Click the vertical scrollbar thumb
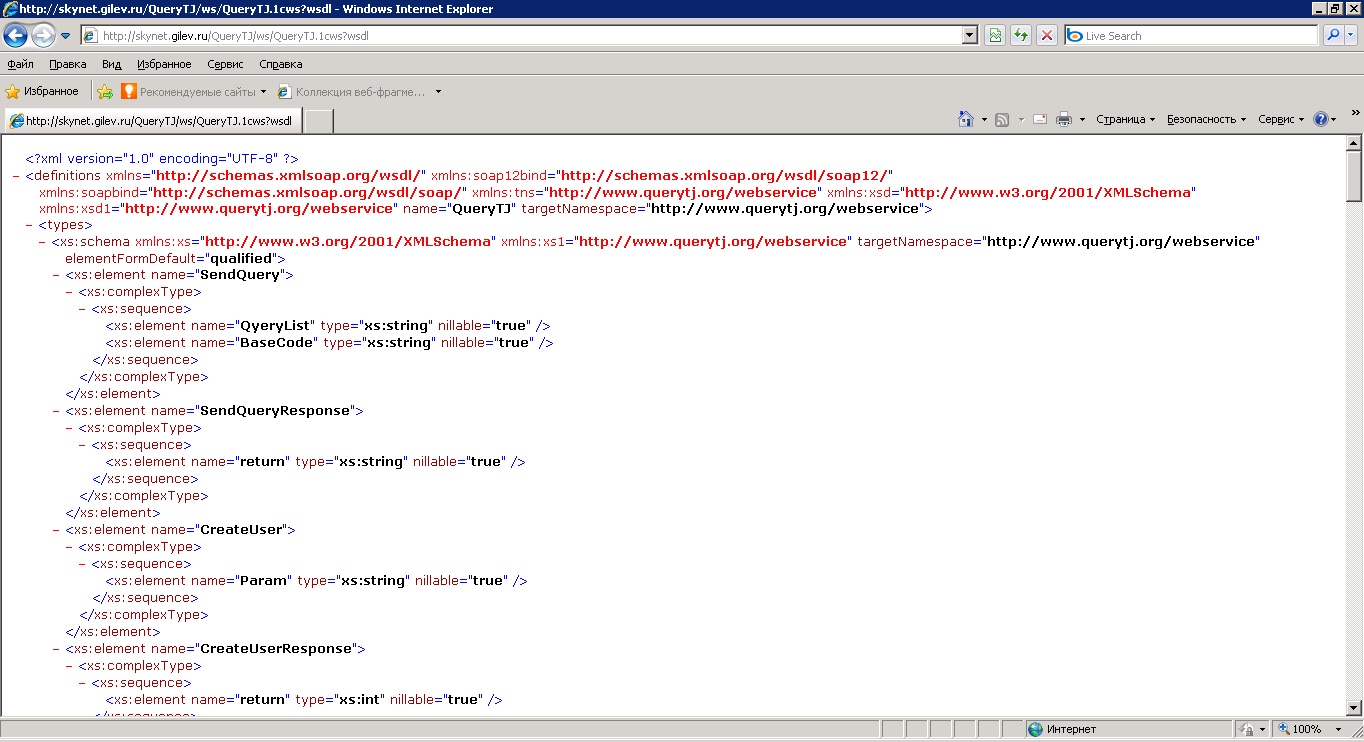 coord(1354,177)
